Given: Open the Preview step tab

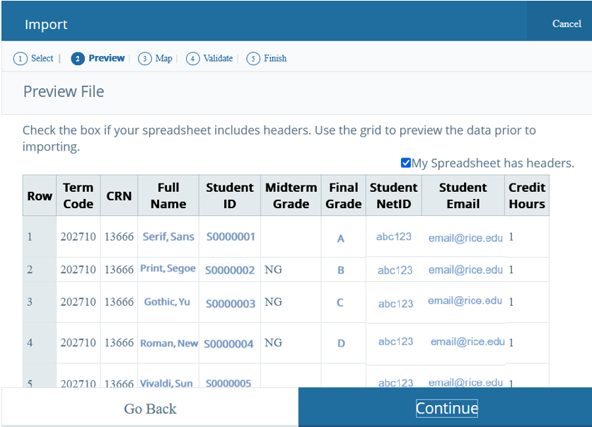Looking at the screenshot, I should point(98,59).
